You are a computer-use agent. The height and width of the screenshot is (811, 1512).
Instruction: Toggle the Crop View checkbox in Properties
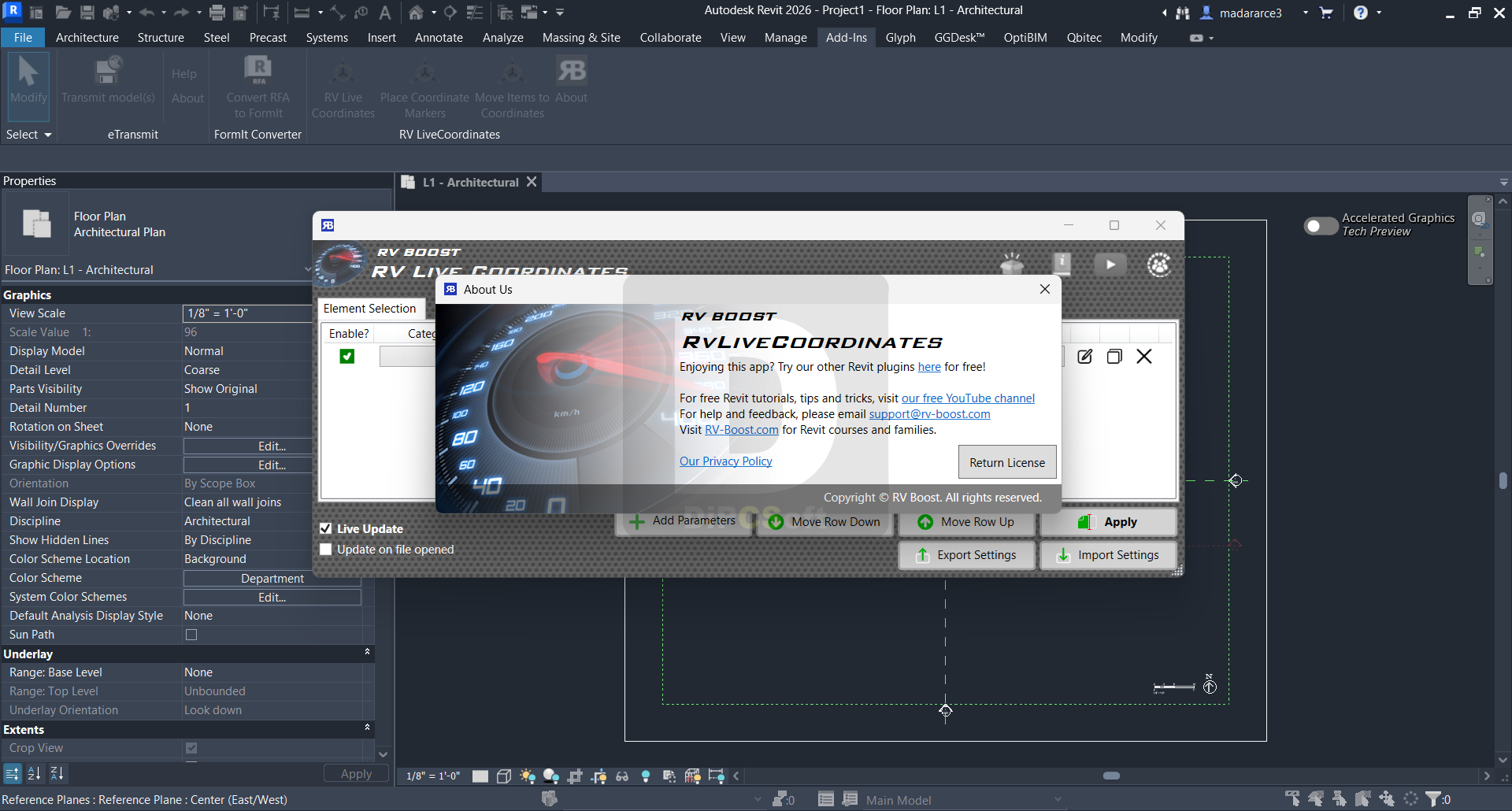(191, 748)
